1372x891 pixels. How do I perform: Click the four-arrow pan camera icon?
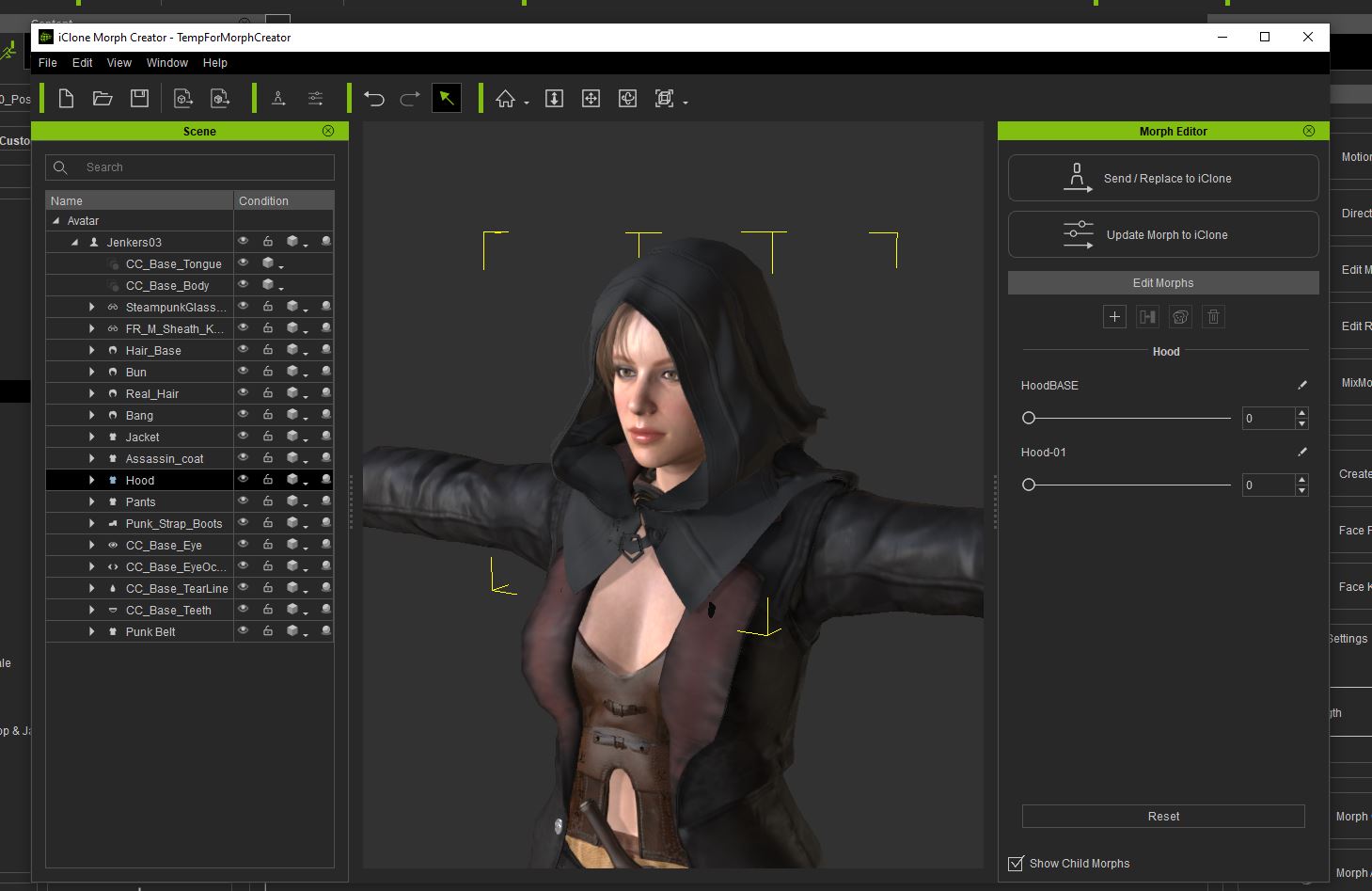pos(591,98)
